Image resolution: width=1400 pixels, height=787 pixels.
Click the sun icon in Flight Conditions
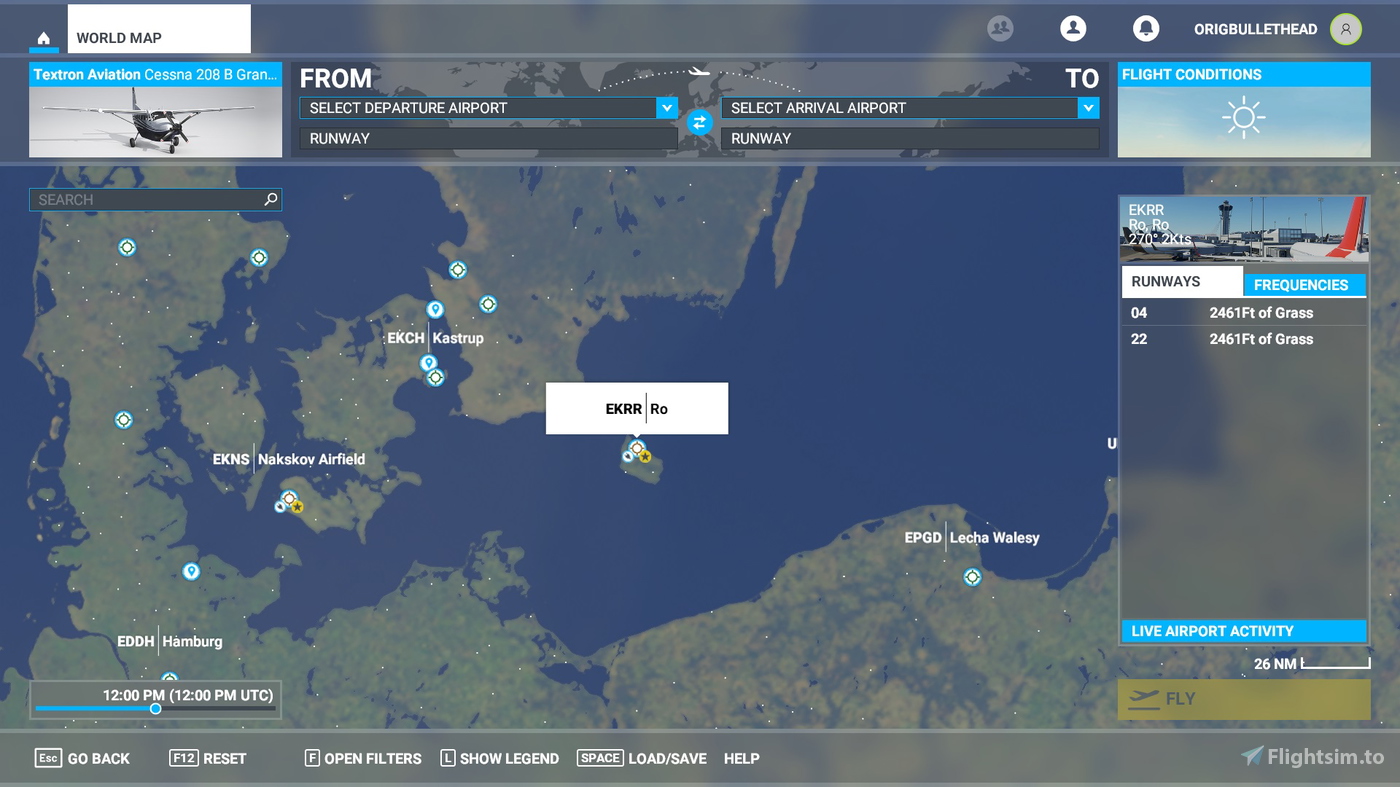click(1244, 116)
